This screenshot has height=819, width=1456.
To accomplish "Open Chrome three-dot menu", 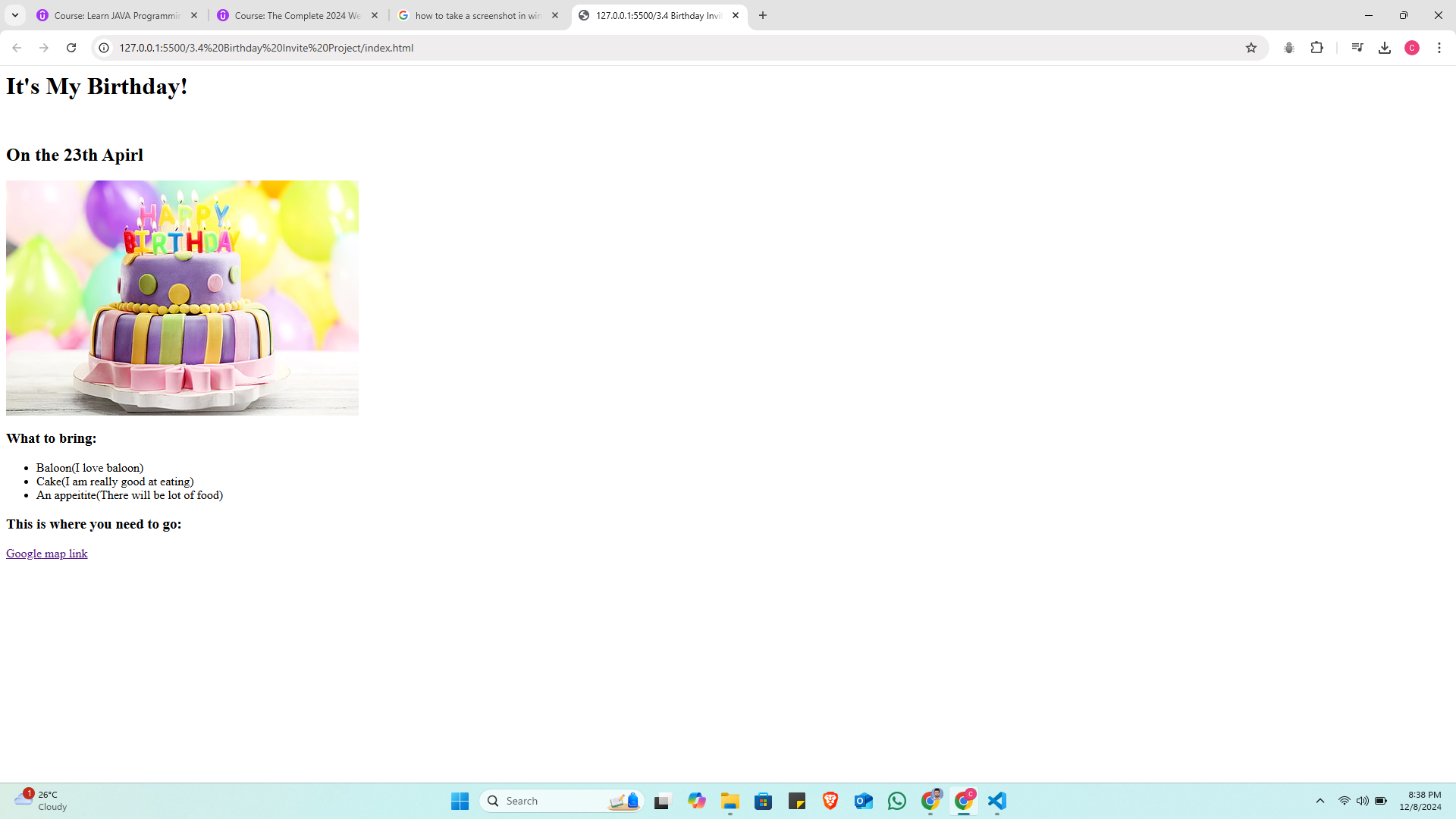I will [1439, 48].
